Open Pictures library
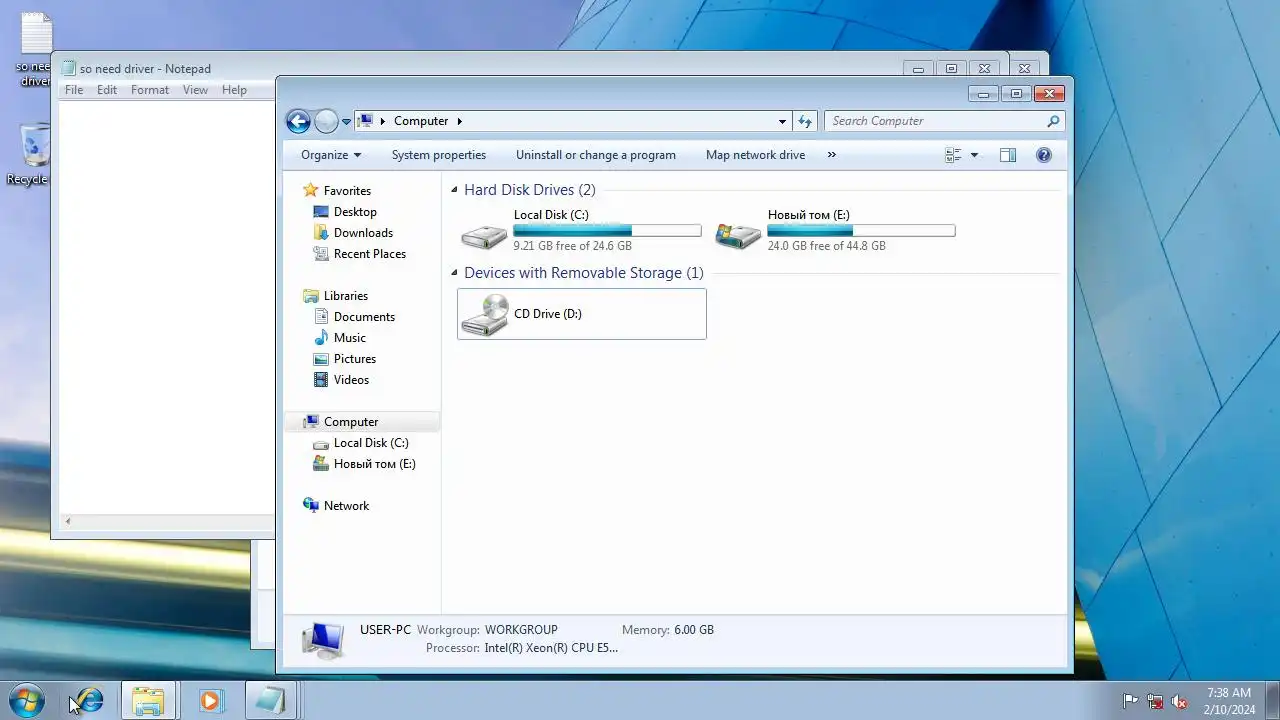Viewport: 1280px width, 720px height. click(355, 359)
